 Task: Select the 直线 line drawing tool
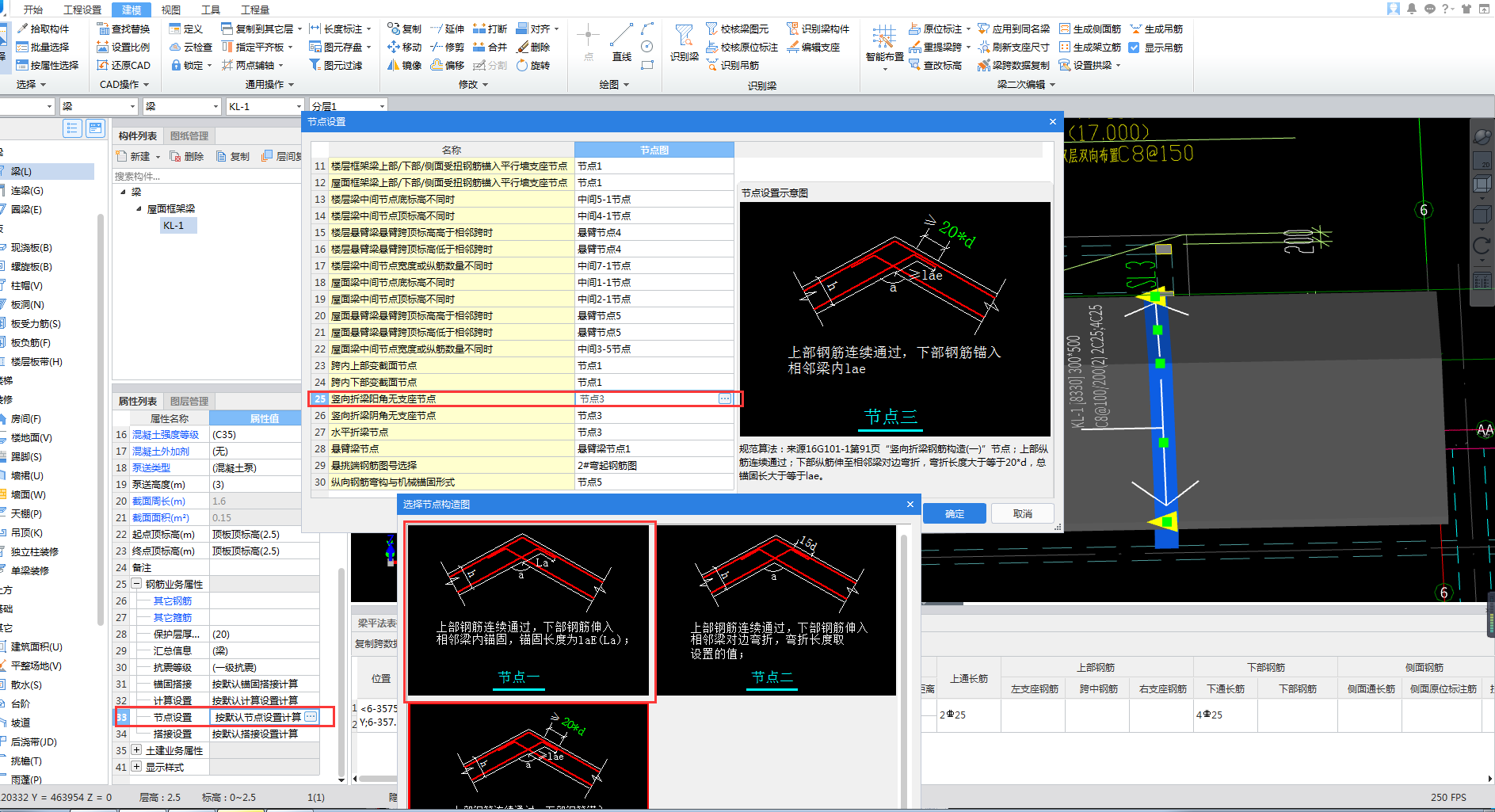pos(622,42)
